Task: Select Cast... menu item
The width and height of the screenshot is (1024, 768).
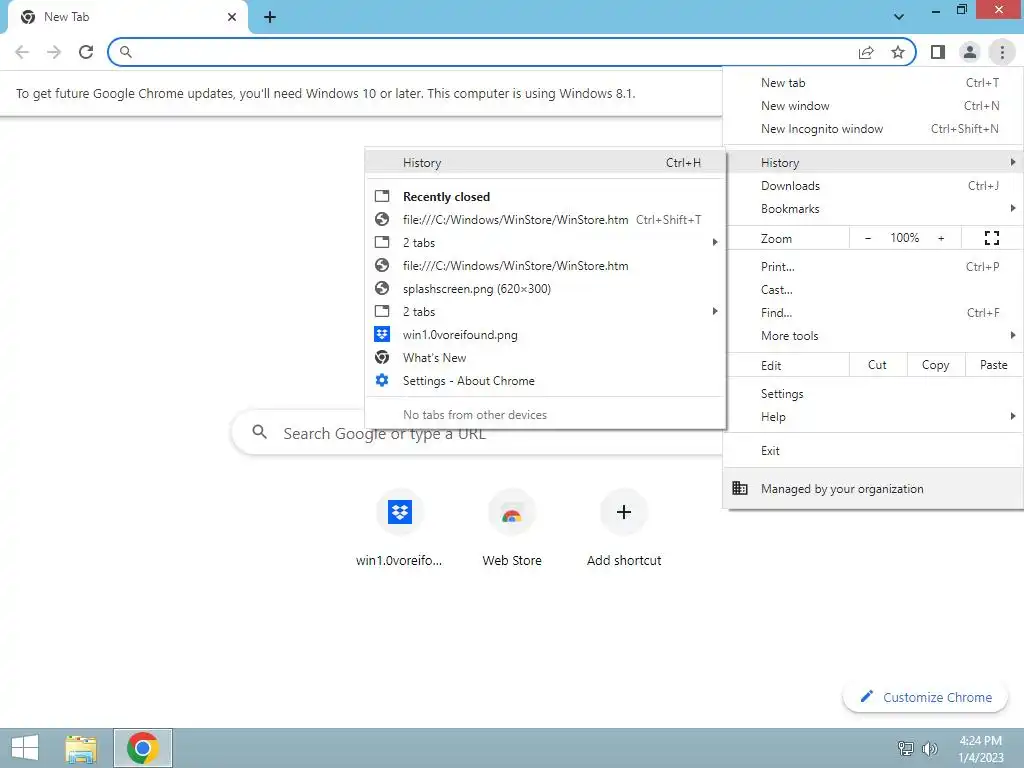Action: pyautogui.click(x=873, y=289)
